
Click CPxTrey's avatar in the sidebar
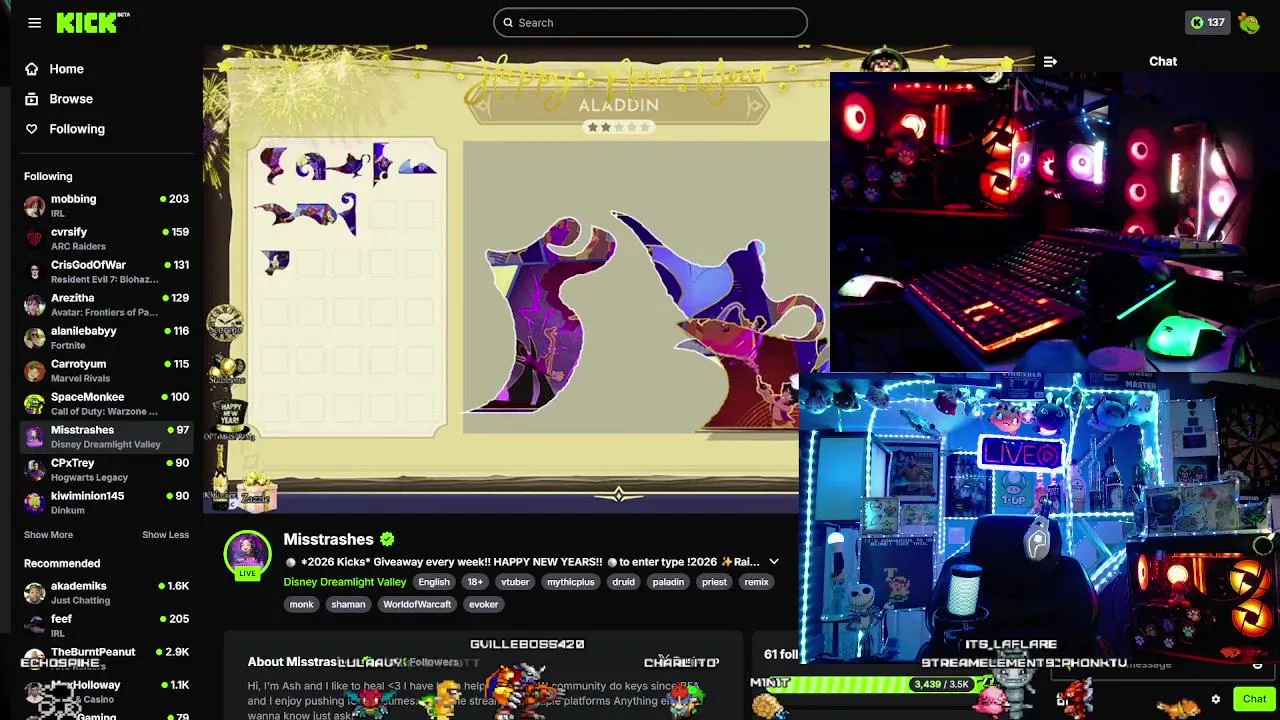(35, 470)
